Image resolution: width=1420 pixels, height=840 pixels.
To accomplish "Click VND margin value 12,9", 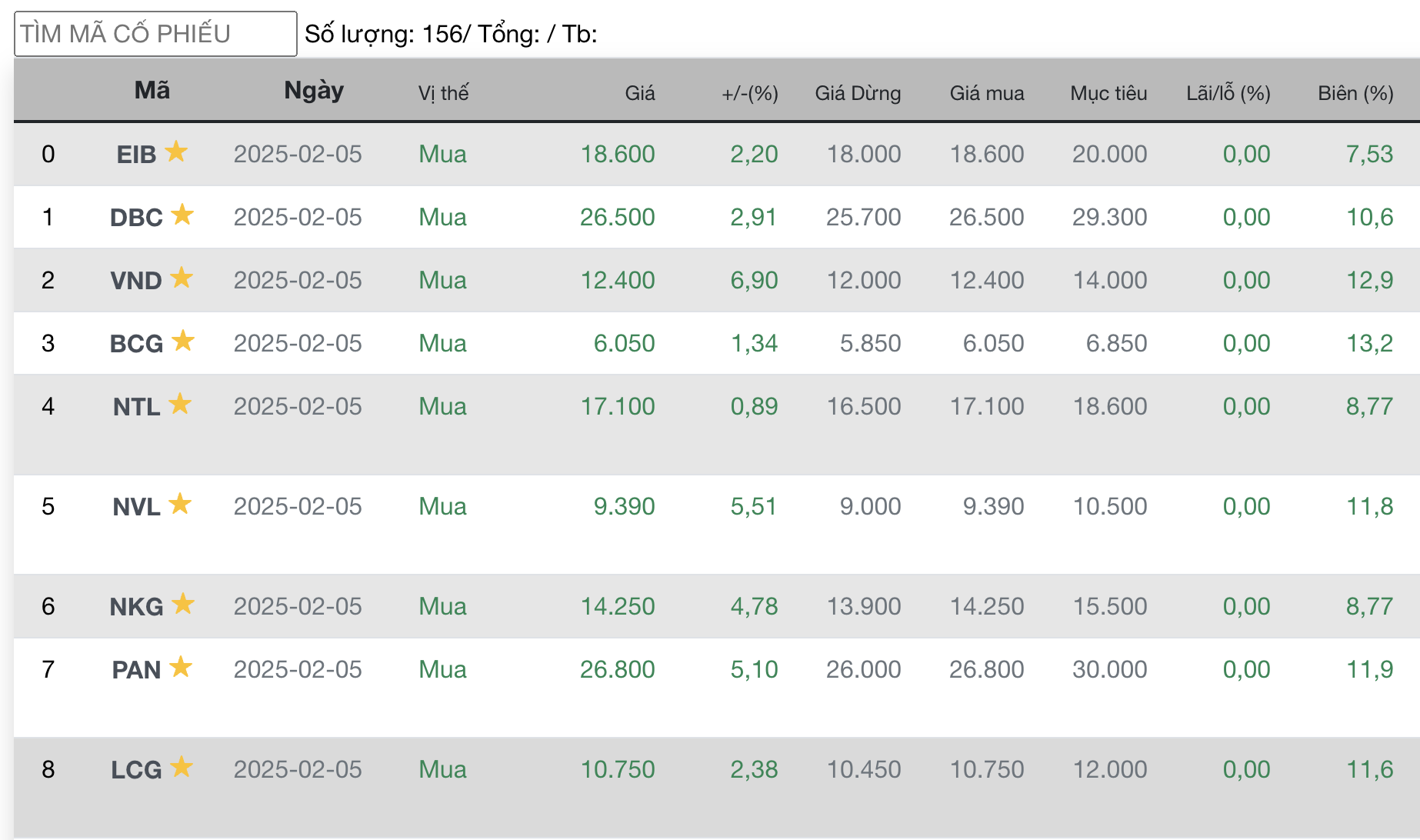I will click(1369, 280).
